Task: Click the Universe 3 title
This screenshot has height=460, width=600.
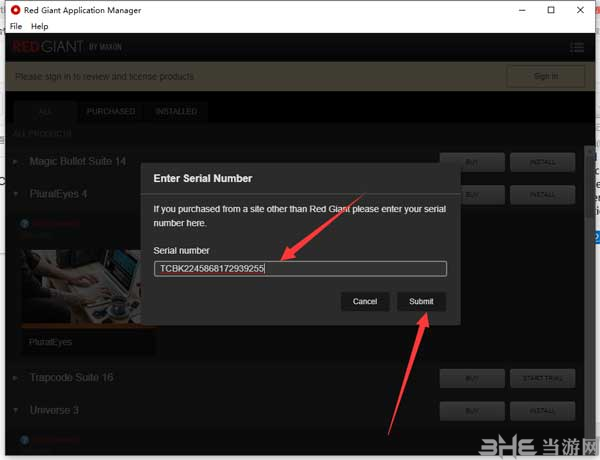Action: tap(54, 410)
